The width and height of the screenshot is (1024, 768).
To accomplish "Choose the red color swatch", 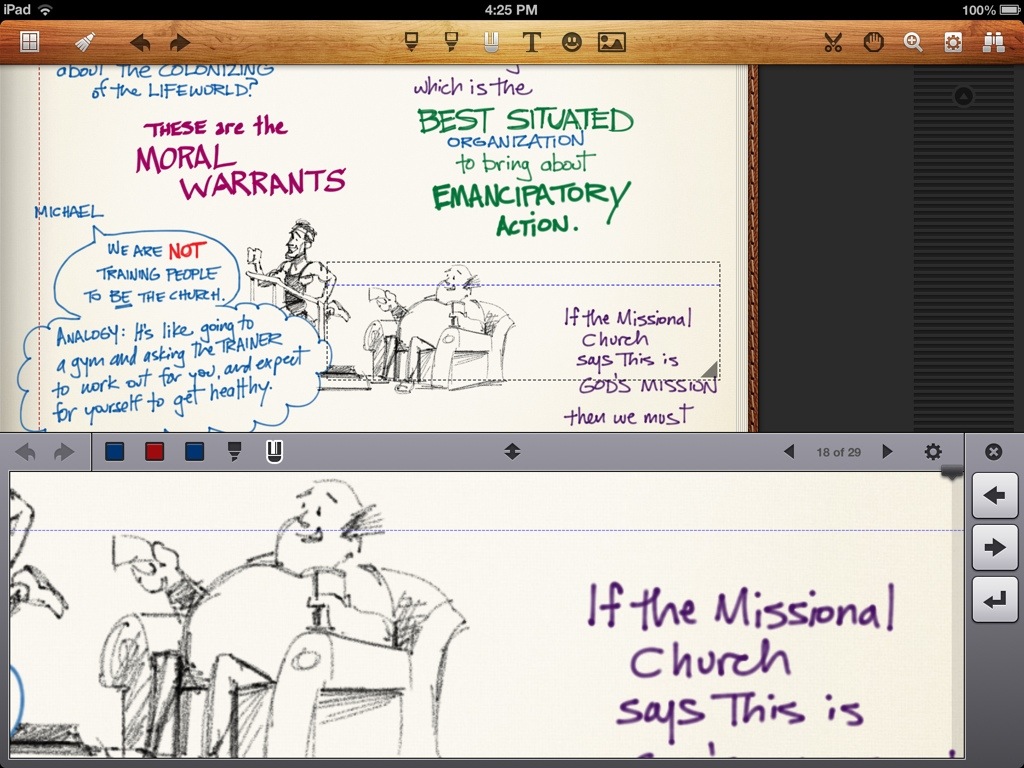I will coord(154,452).
